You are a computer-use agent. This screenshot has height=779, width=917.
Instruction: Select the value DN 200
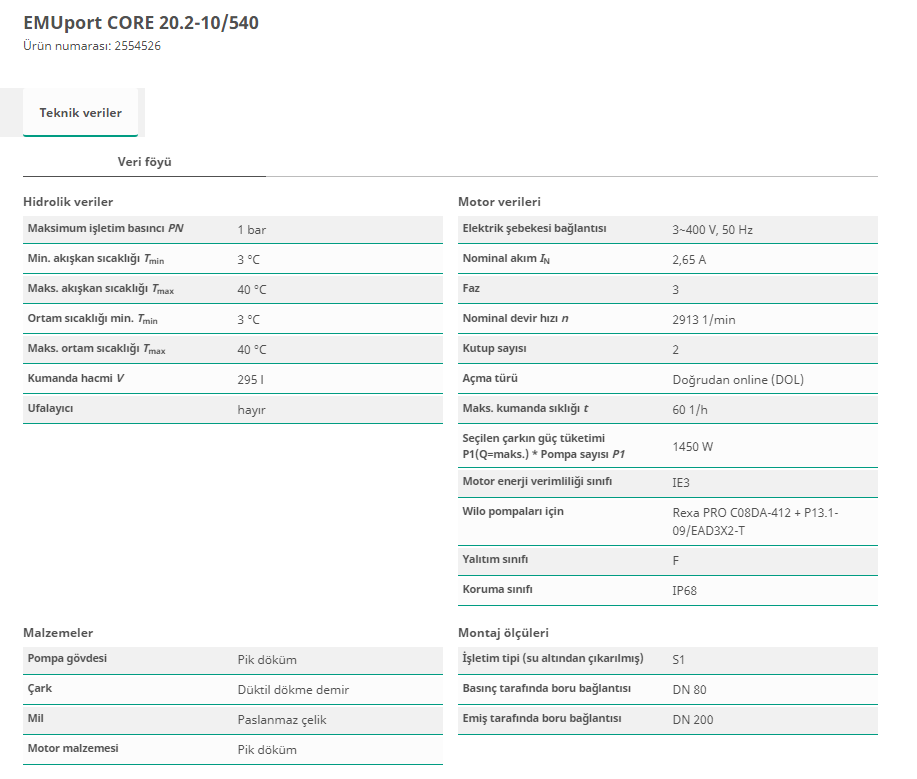(693, 720)
